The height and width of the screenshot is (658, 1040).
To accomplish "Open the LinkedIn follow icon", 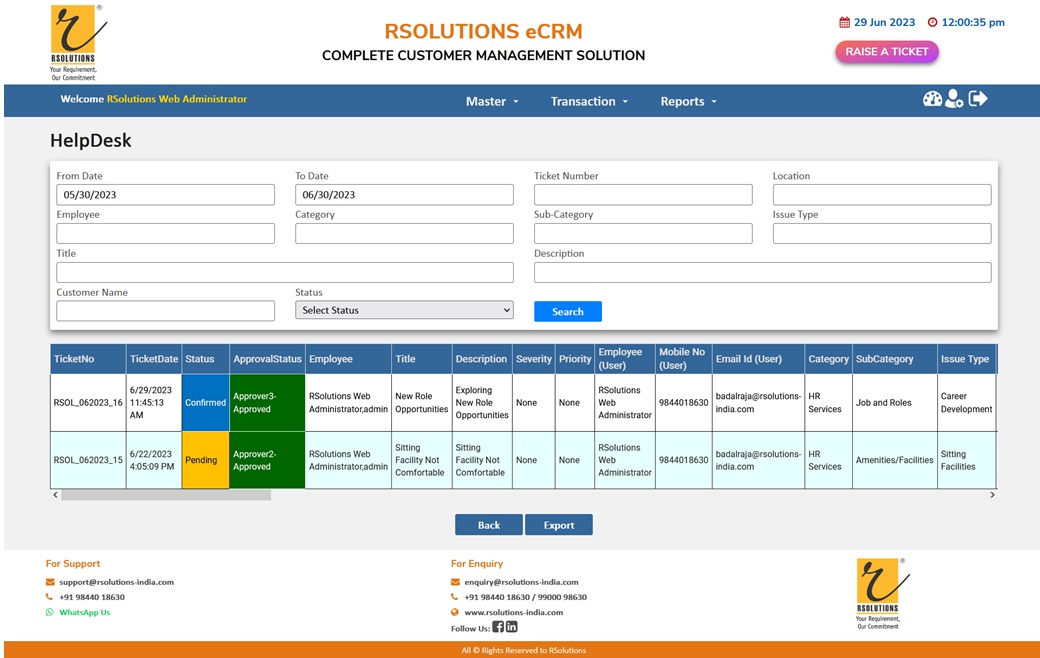I will pyautogui.click(x=512, y=627).
